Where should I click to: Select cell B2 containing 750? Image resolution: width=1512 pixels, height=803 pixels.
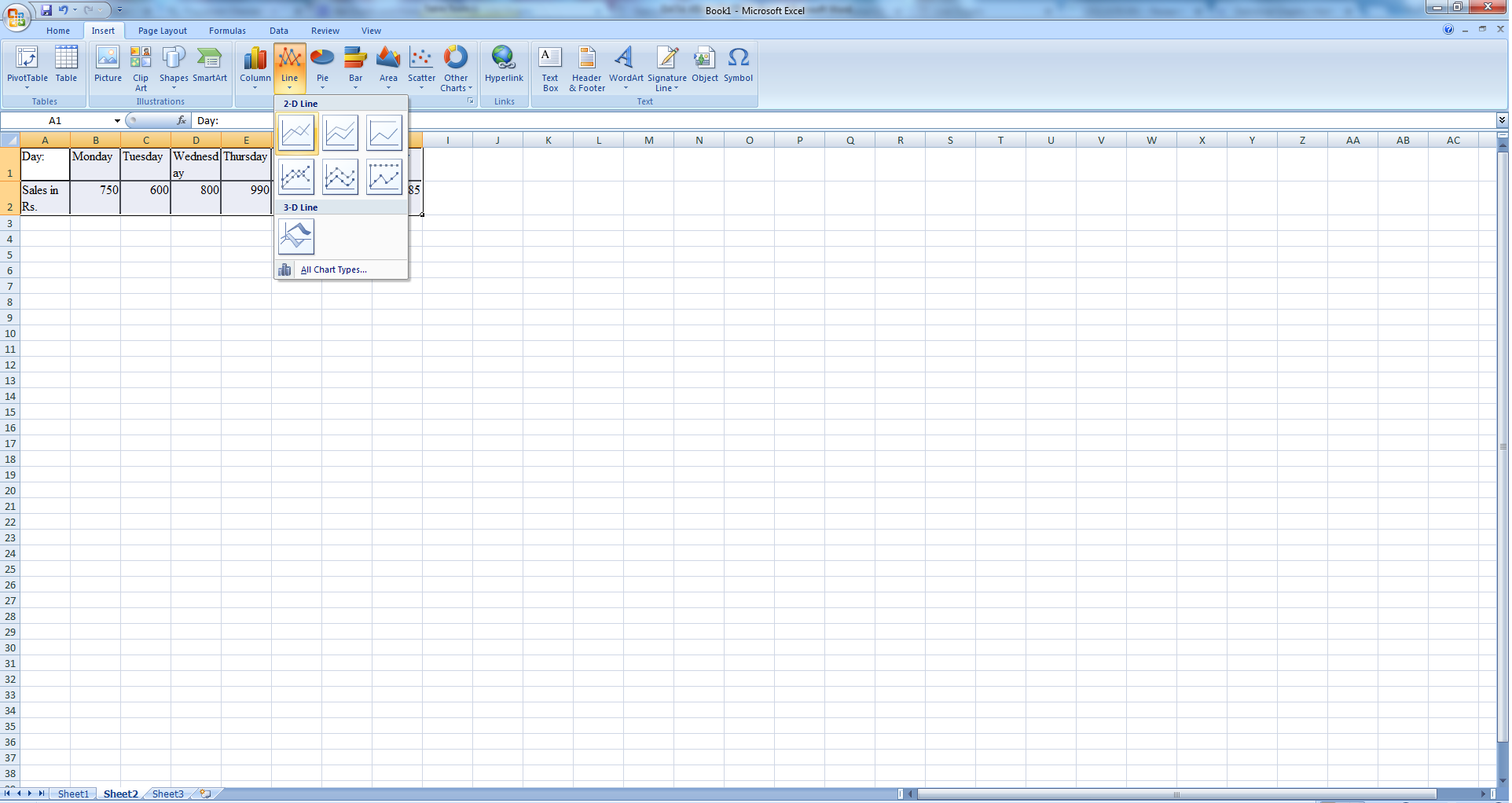[x=95, y=197]
